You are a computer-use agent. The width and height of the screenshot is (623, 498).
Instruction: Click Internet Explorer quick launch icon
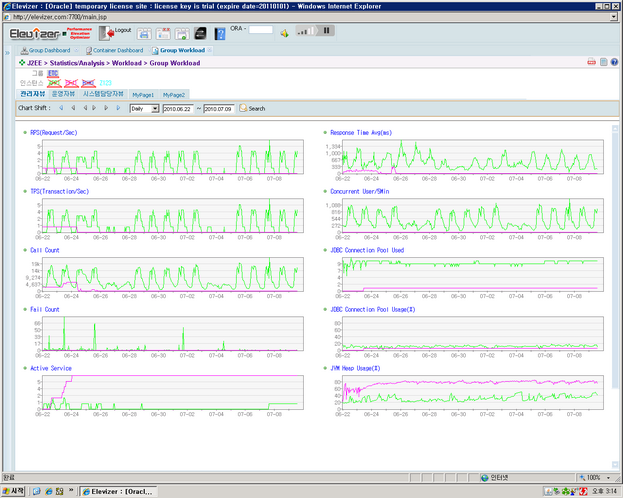(48, 491)
